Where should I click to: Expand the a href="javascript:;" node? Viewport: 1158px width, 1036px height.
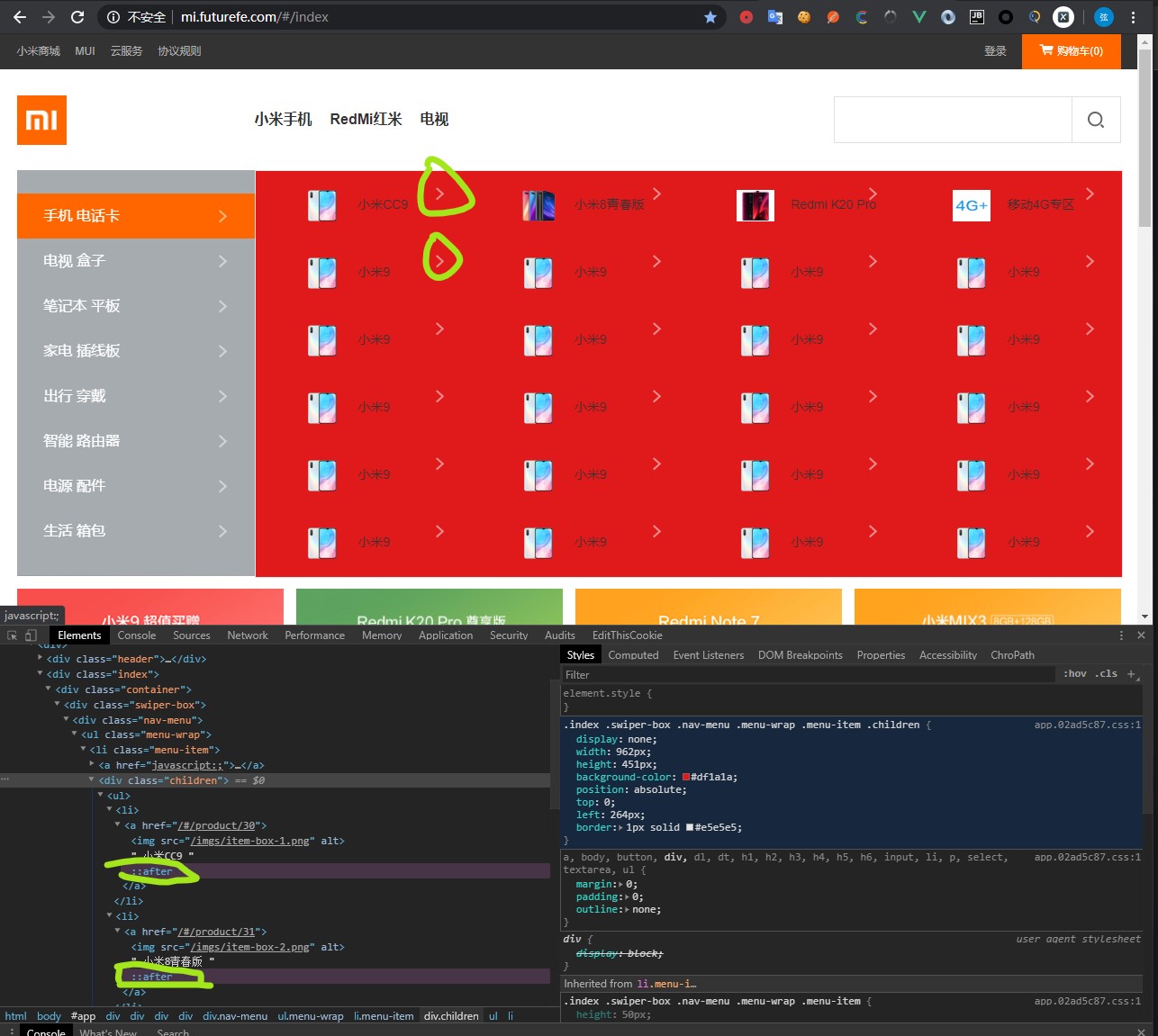[92, 765]
